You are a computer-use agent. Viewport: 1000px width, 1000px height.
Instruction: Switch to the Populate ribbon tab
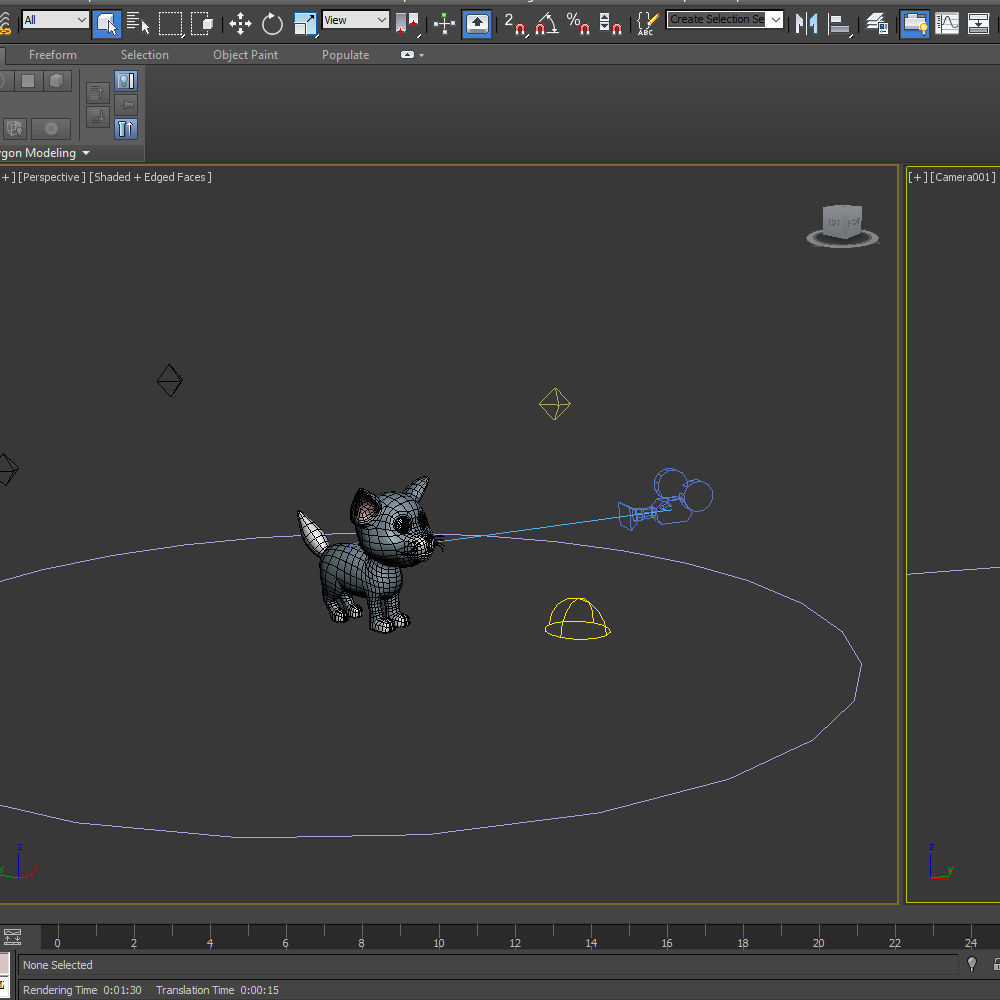point(346,55)
